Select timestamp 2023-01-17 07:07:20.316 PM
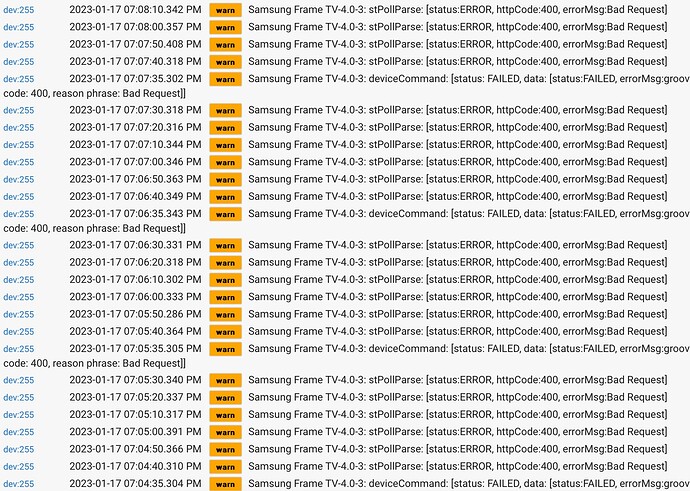This screenshot has height=491, width=690. pos(136,127)
